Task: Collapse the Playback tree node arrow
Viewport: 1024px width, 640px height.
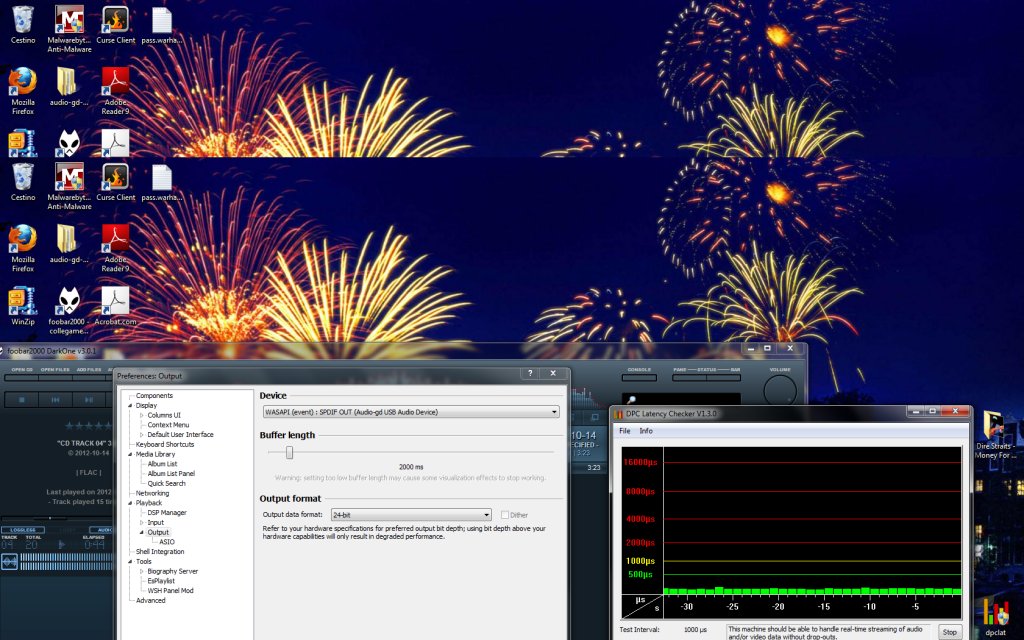Action: click(131, 503)
